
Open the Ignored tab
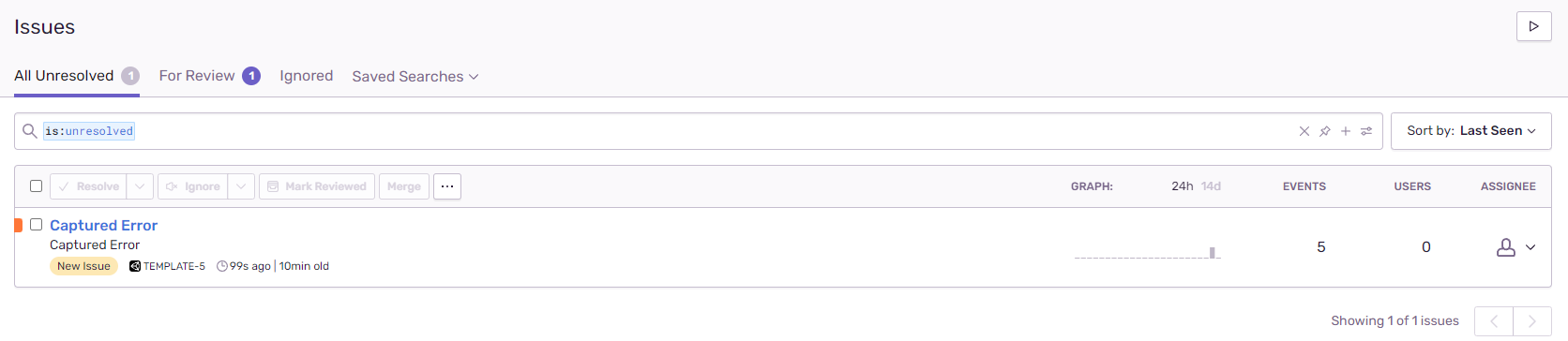pyautogui.click(x=306, y=76)
